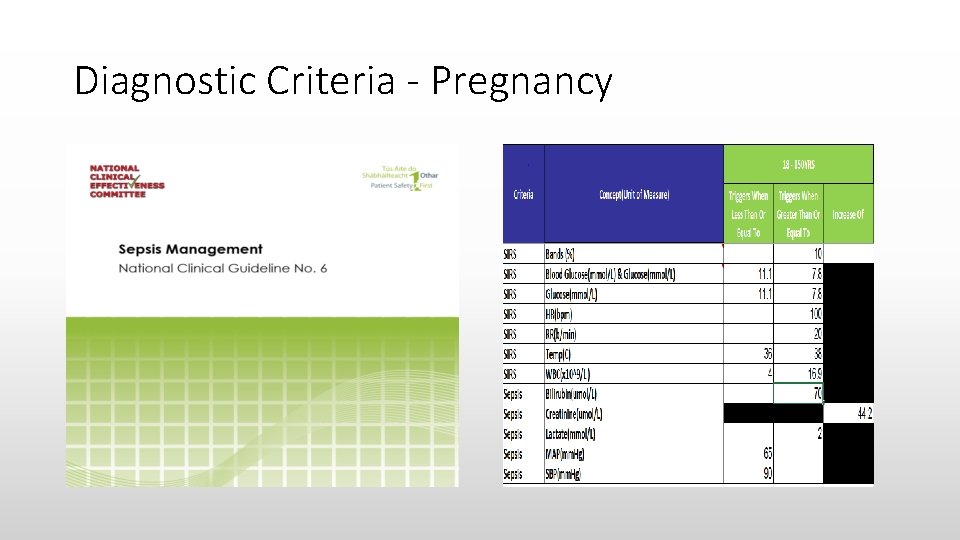Click the "SIRS" label in the Temp row
This screenshot has width=960, height=540.
(x=510, y=354)
